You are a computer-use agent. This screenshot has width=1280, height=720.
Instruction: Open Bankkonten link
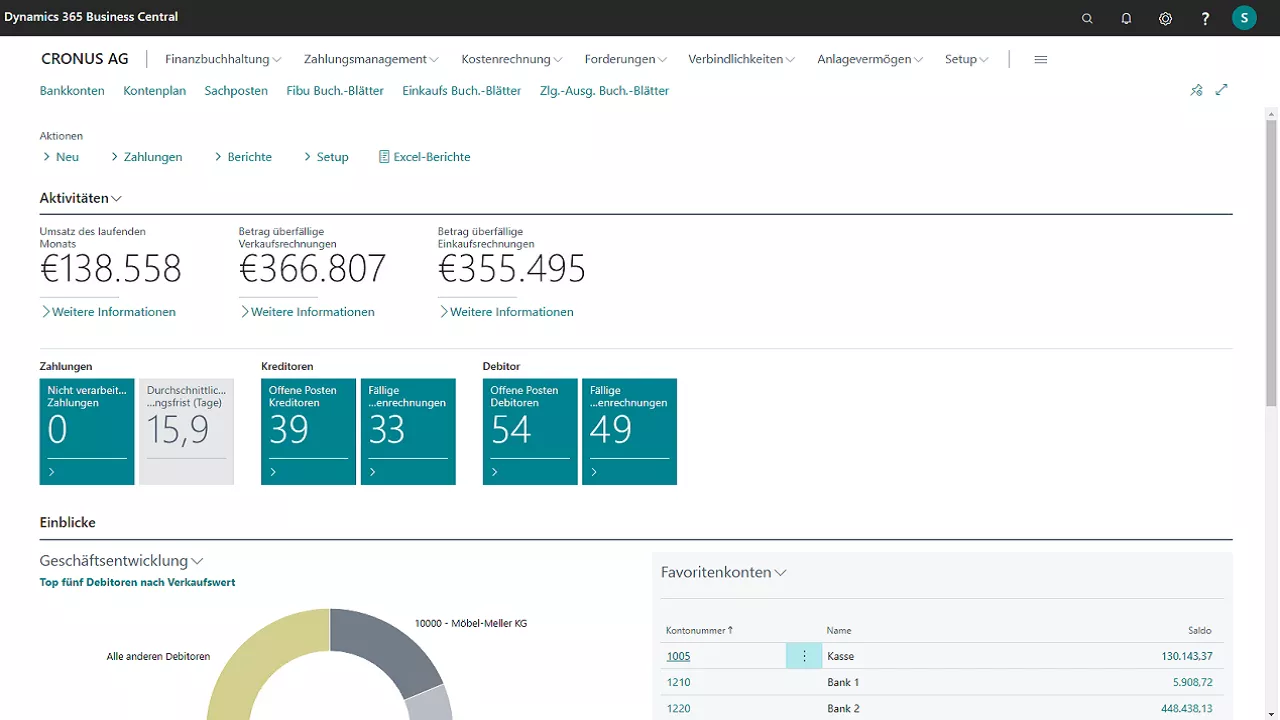click(x=72, y=90)
